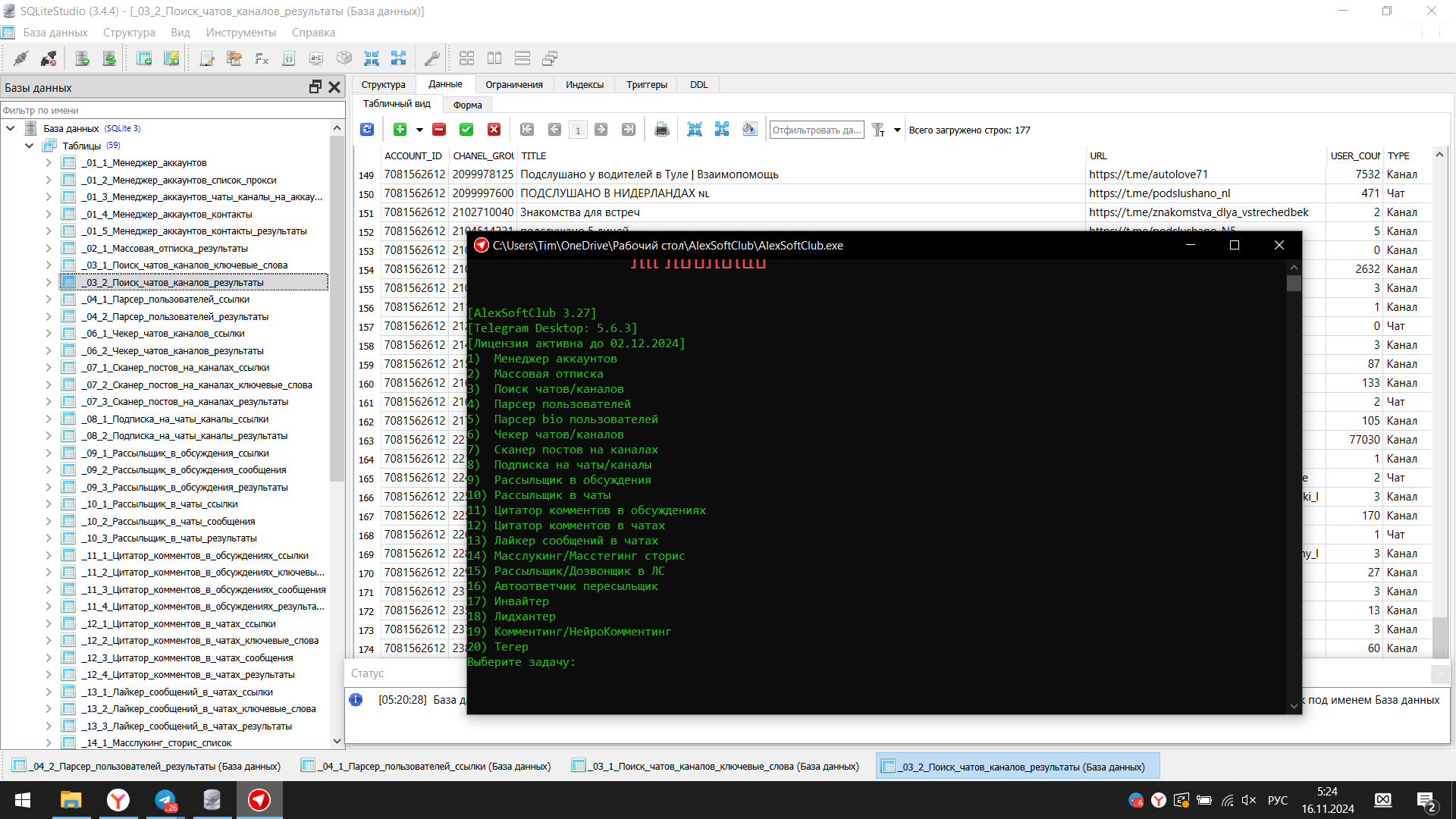Roll back changes with the red X icon
Image resolution: width=1456 pixels, height=819 pixels.
(x=494, y=130)
